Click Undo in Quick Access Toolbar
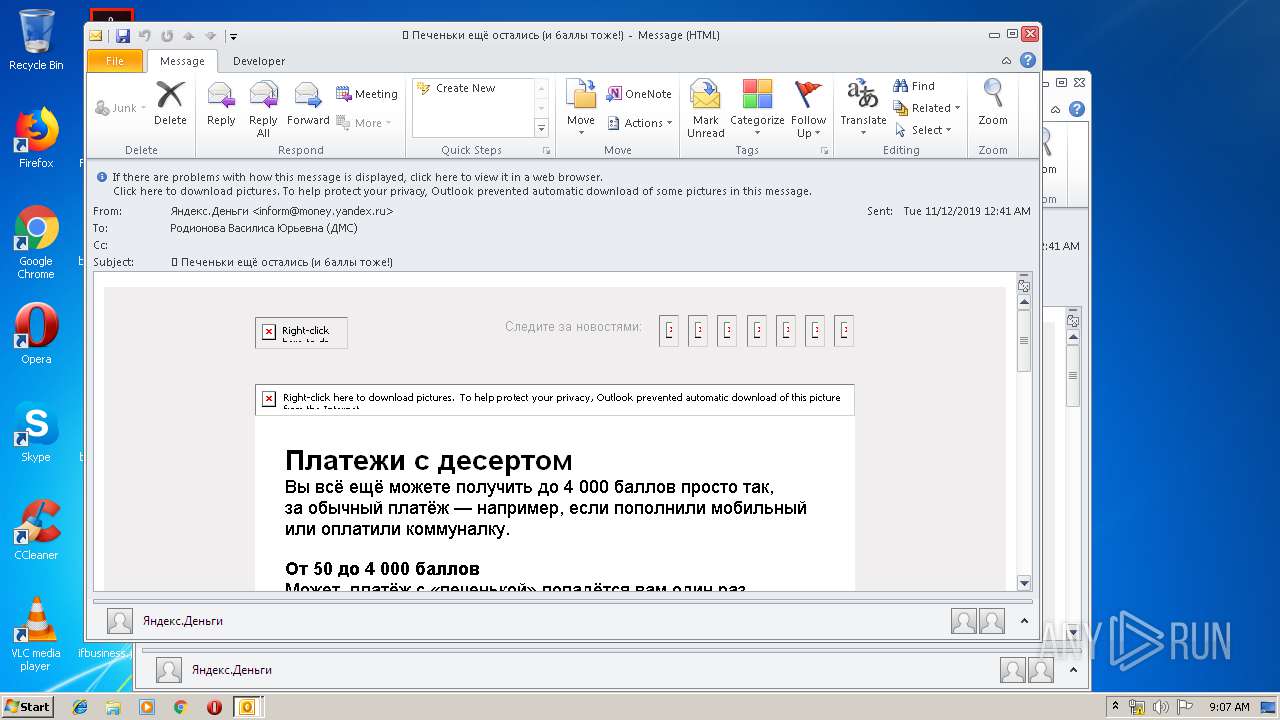 145,36
